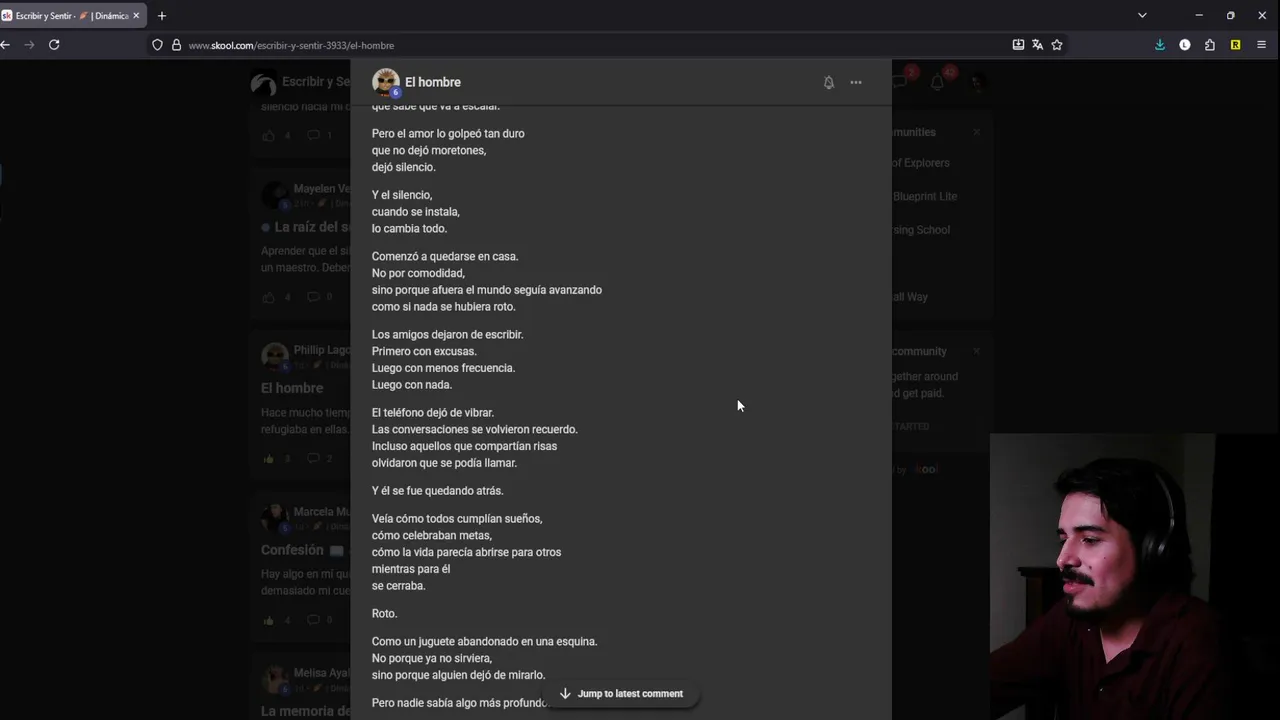Click the site security padlock icon

pos(176,45)
